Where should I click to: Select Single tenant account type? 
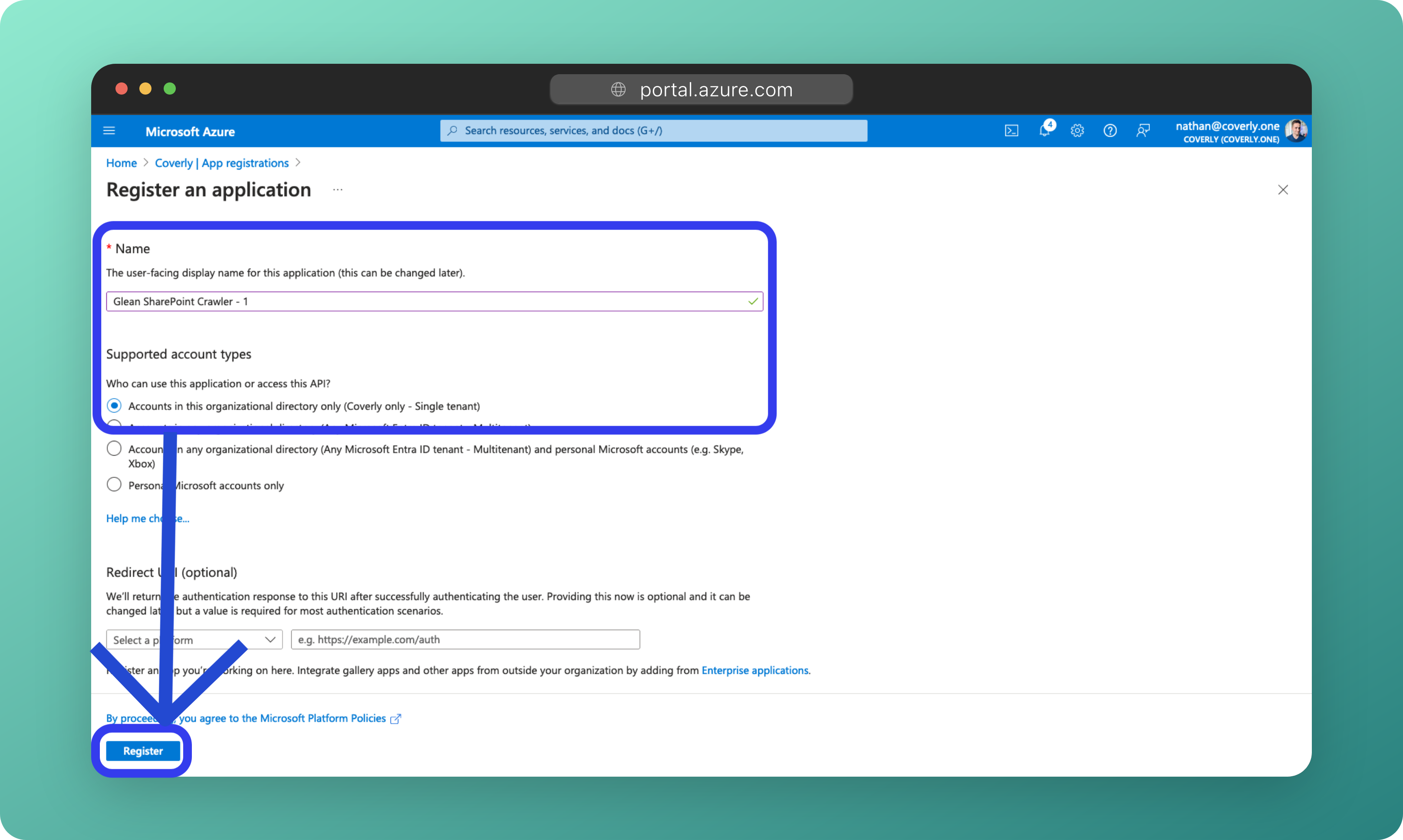coord(114,406)
